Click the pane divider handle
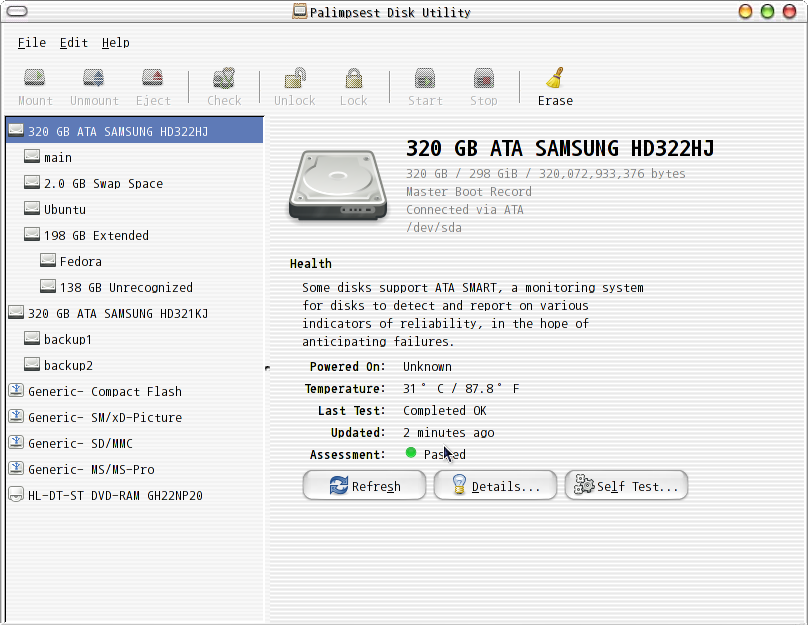 [267, 368]
